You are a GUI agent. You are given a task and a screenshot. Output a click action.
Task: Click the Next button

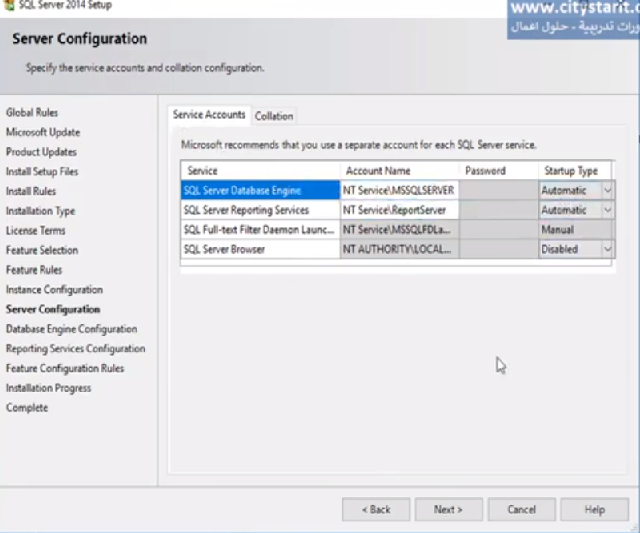click(x=448, y=509)
